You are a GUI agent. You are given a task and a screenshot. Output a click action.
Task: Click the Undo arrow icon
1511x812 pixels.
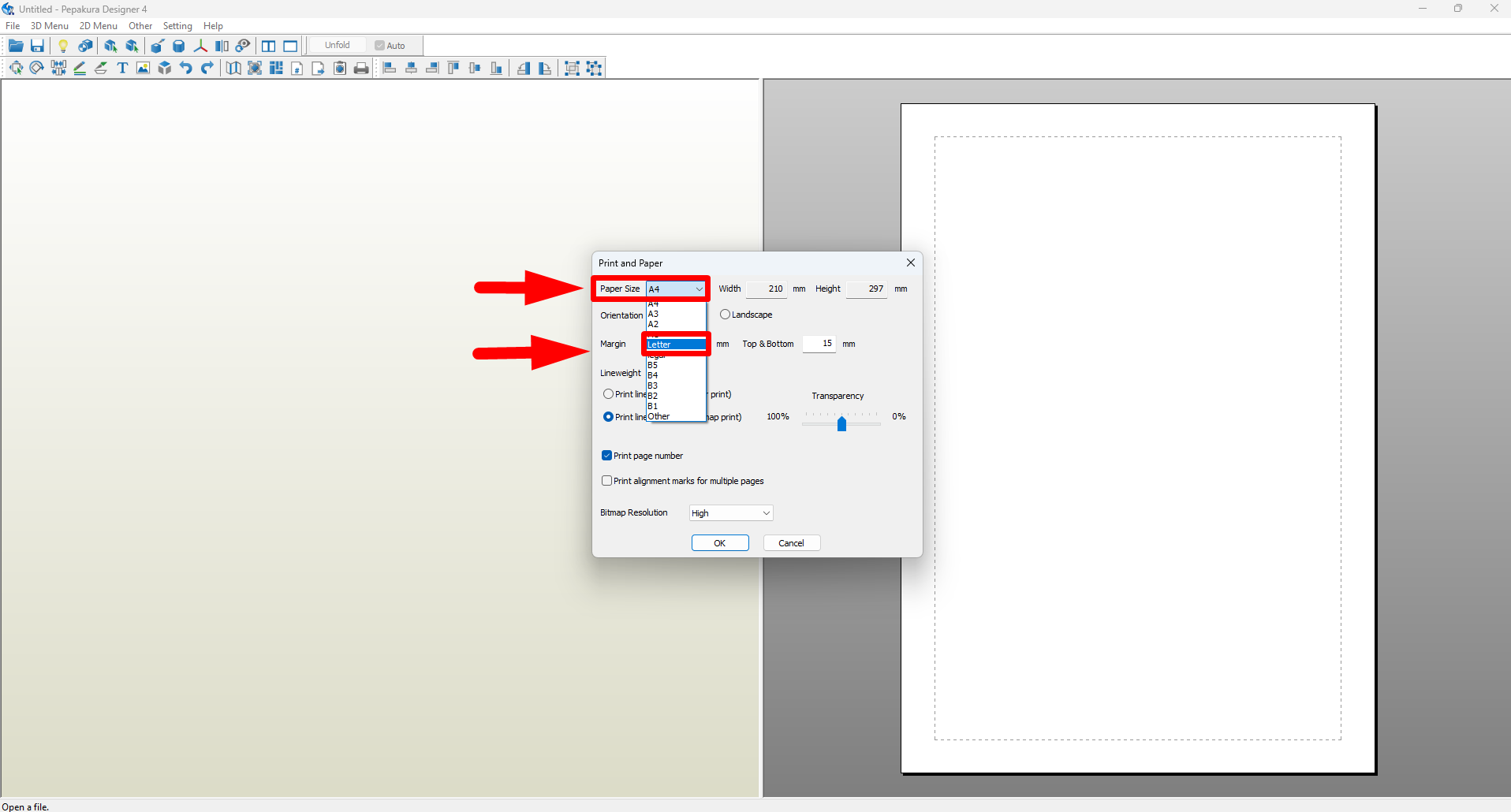pyautogui.click(x=186, y=68)
